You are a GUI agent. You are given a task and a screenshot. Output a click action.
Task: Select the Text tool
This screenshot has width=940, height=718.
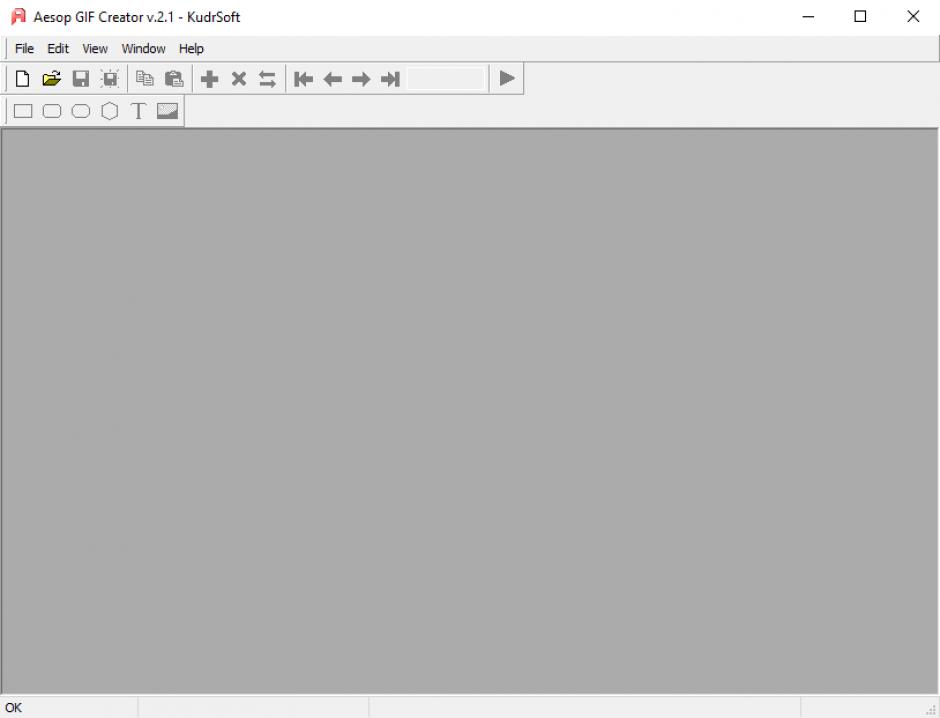[138, 111]
